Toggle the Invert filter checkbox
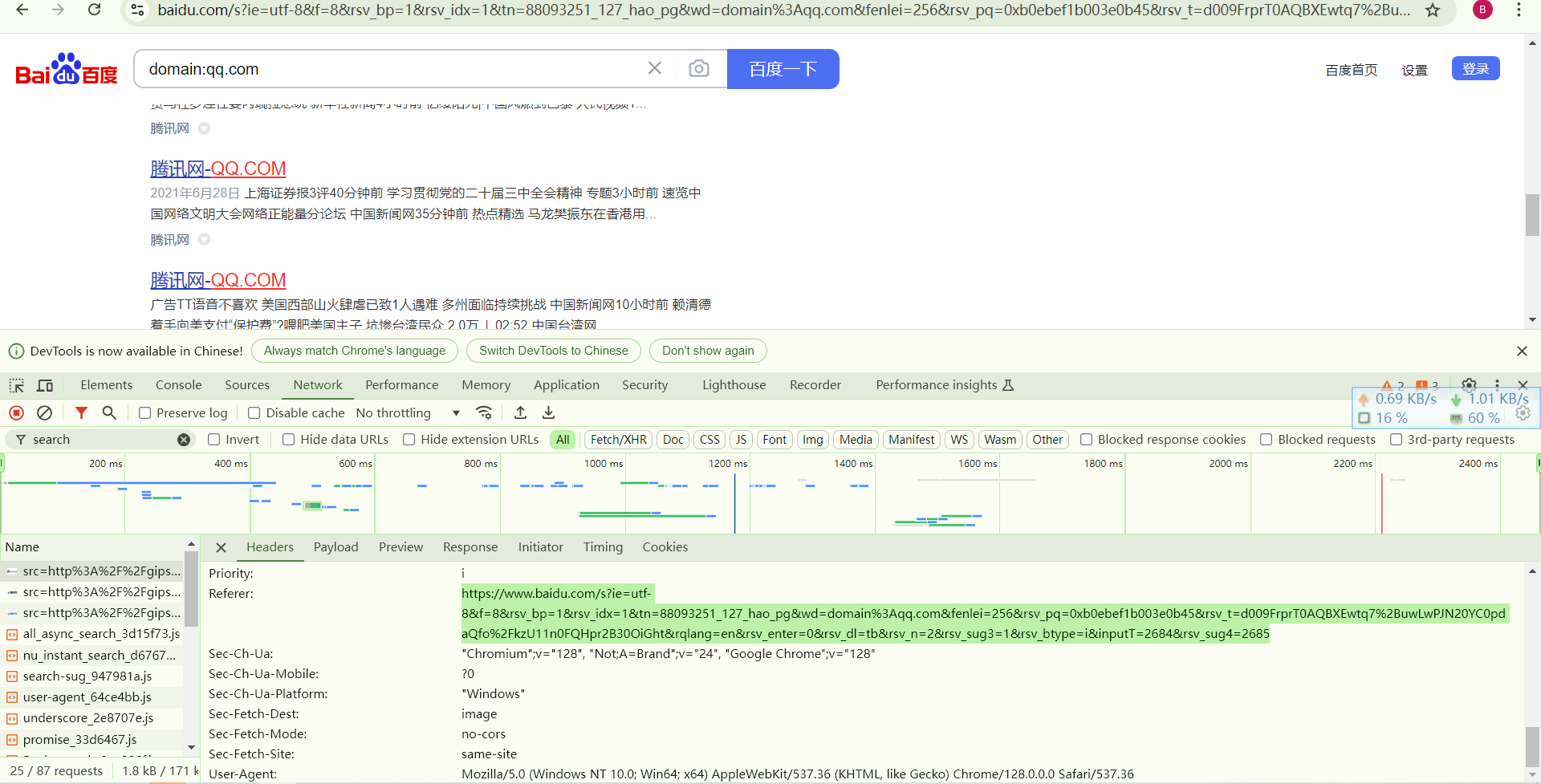 point(214,440)
